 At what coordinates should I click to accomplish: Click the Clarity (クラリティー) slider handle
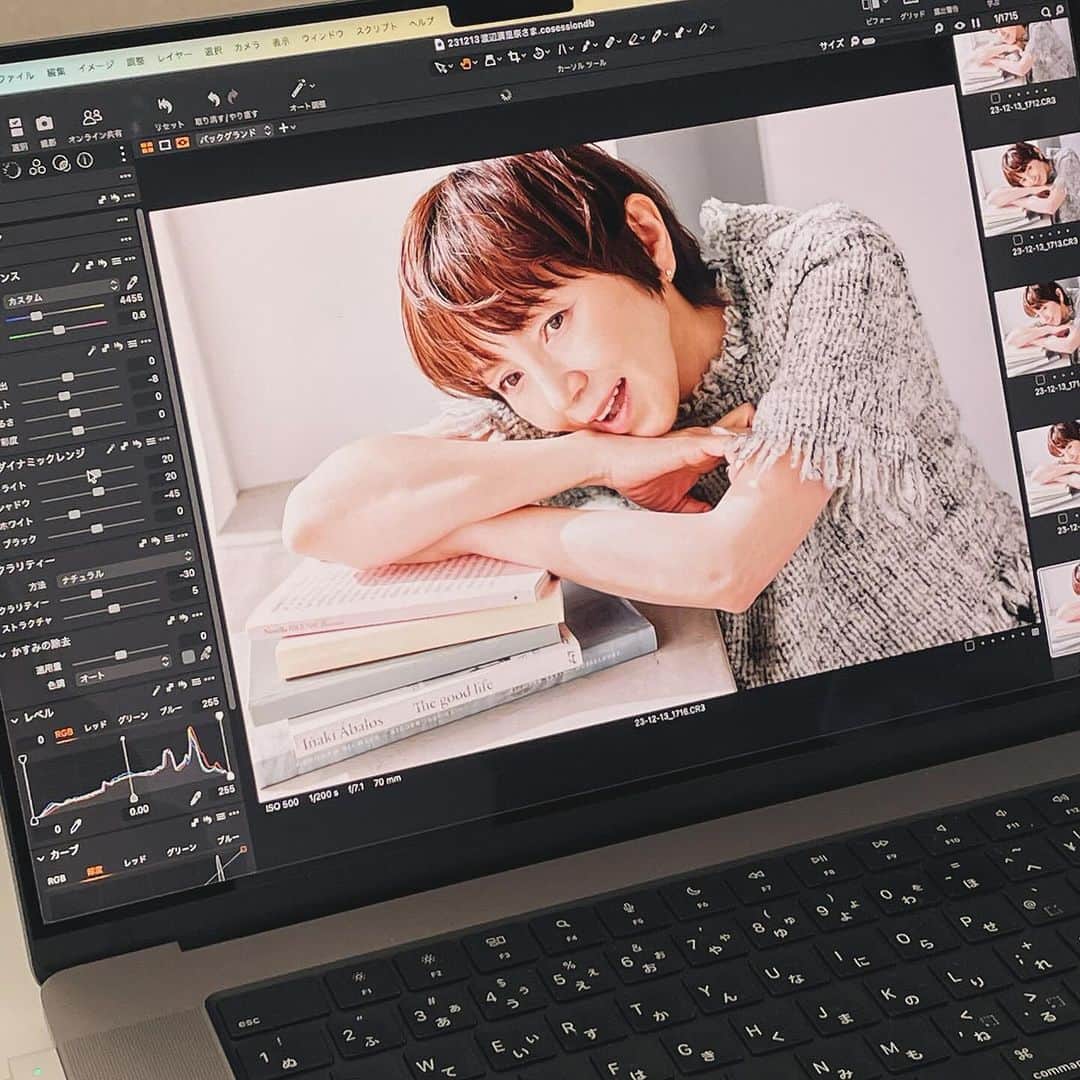click(x=97, y=594)
